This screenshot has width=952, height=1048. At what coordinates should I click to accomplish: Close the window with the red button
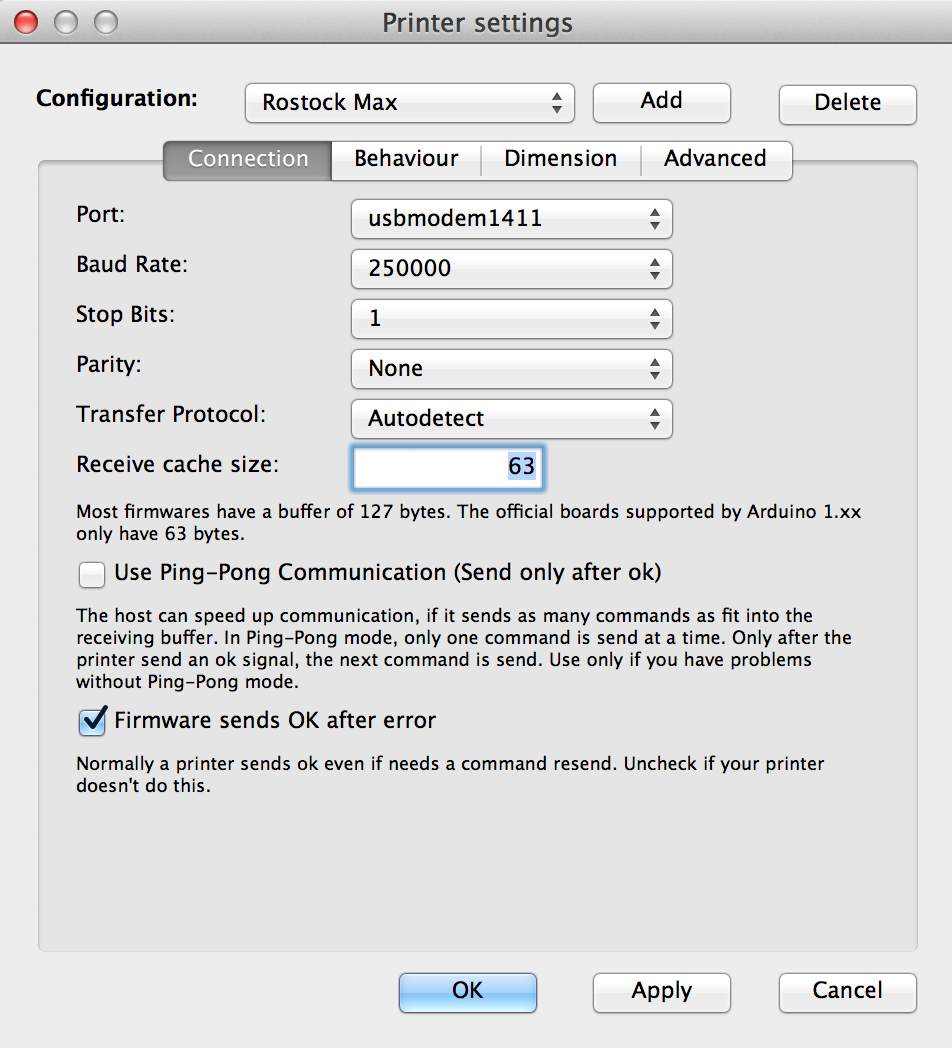tap(26, 22)
